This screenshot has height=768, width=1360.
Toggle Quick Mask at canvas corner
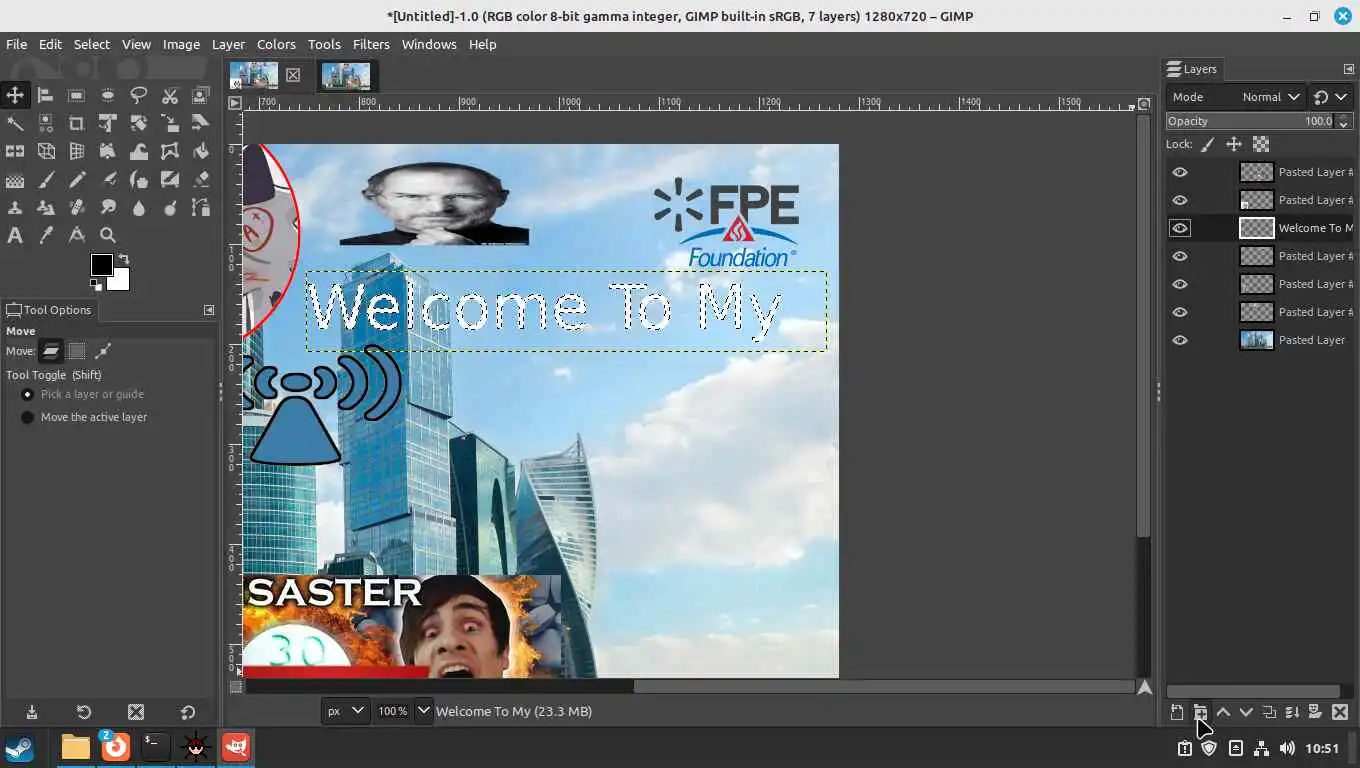click(236, 687)
